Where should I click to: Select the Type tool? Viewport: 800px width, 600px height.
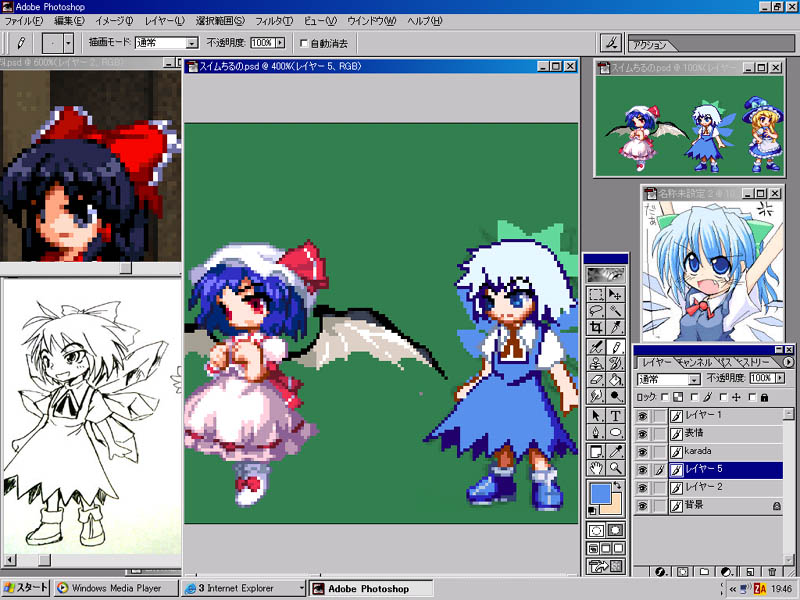tap(615, 416)
